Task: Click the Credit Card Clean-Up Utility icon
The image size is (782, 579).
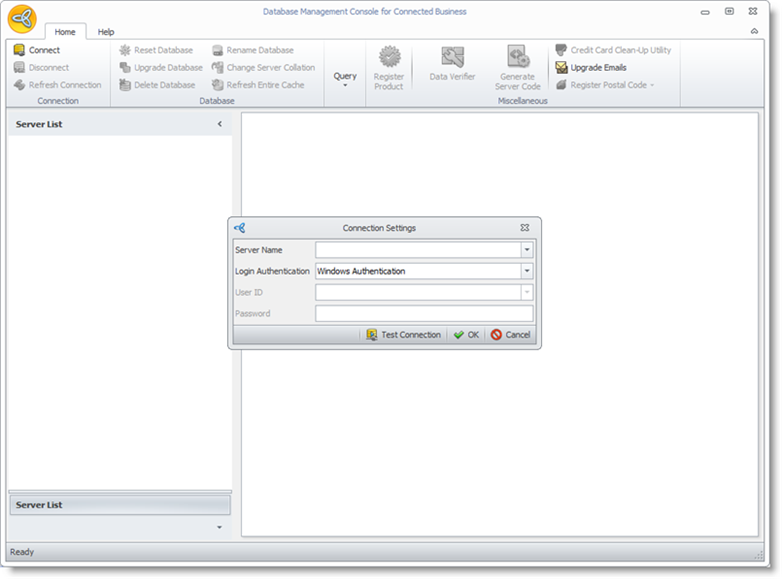Action: point(562,50)
